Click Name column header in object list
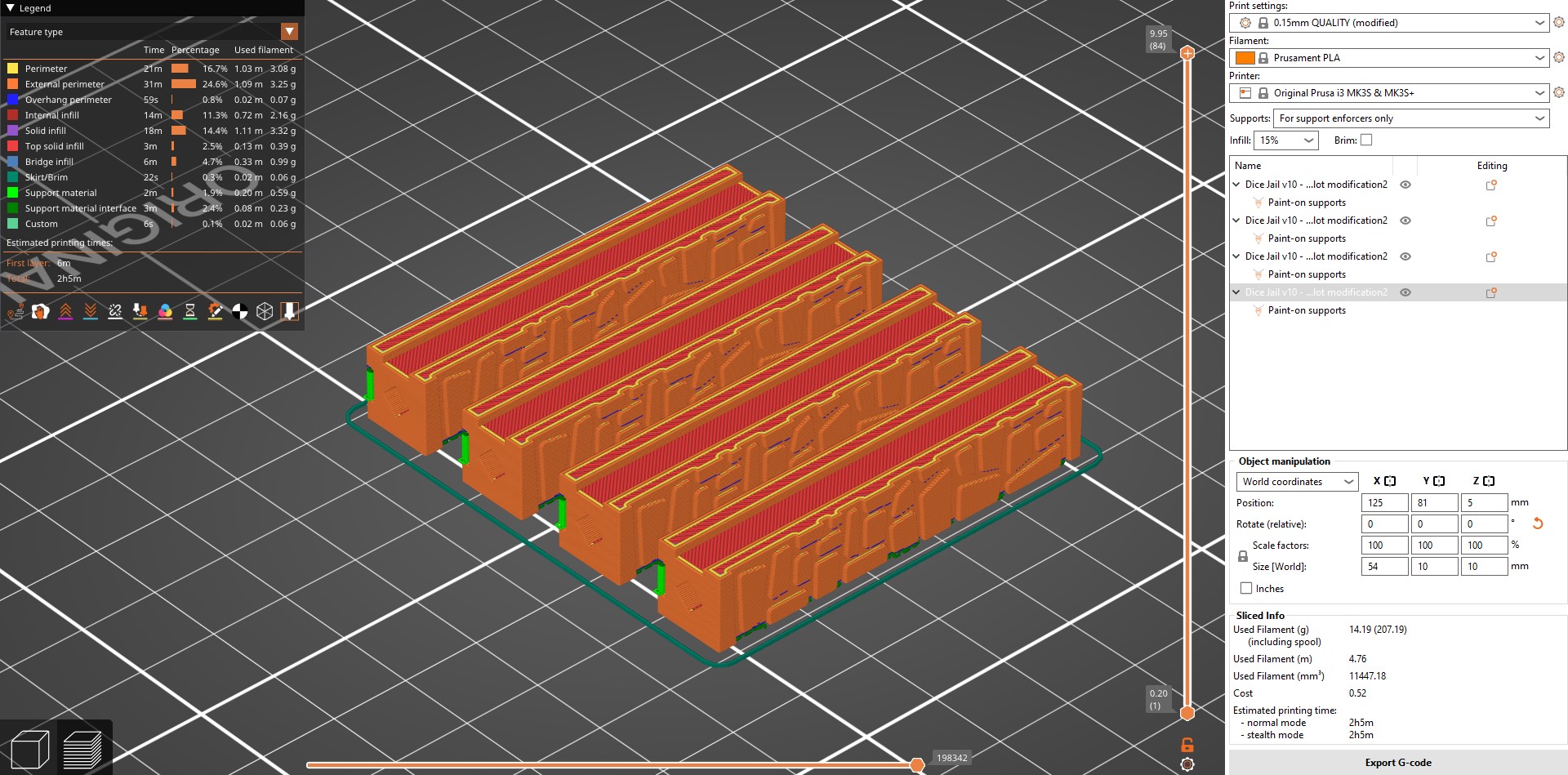The height and width of the screenshot is (775, 1568). [1311, 166]
